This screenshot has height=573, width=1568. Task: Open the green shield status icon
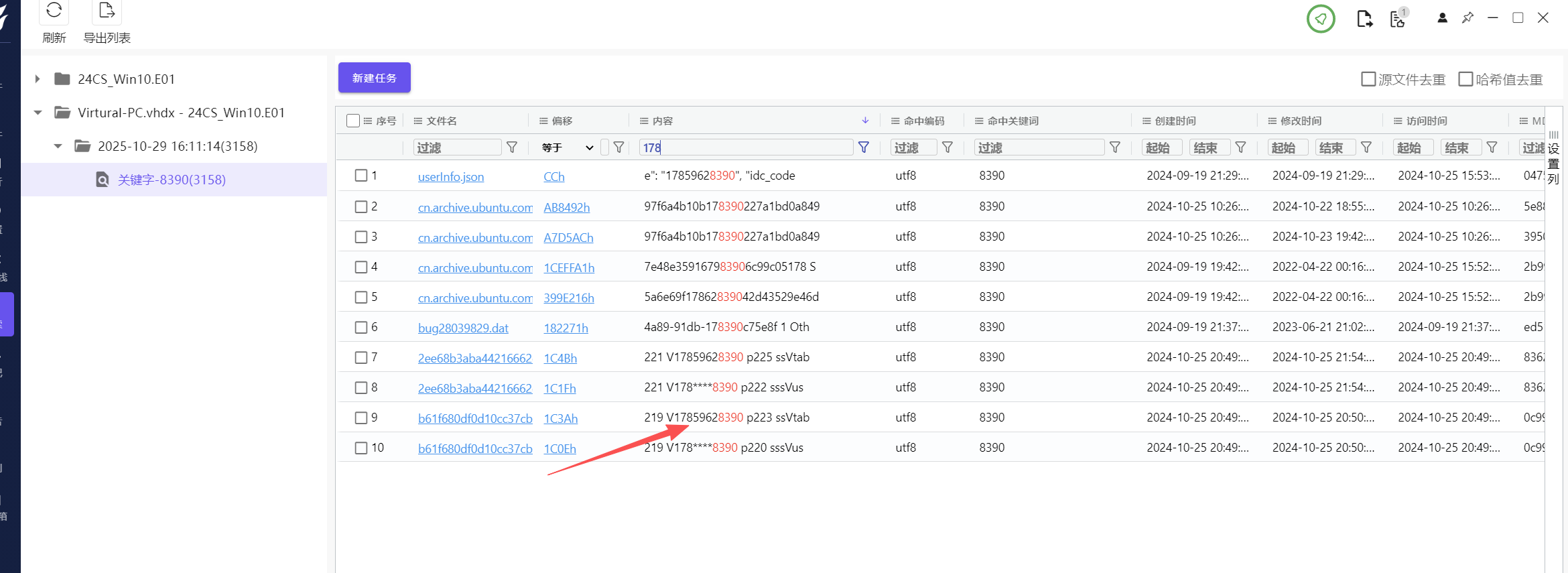coord(1321,19)
